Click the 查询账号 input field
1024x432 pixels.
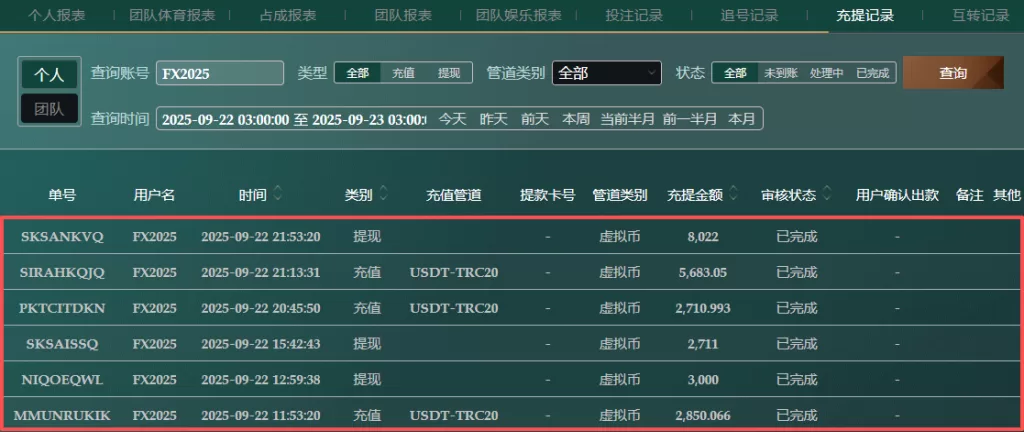click(x=220, y=73)
